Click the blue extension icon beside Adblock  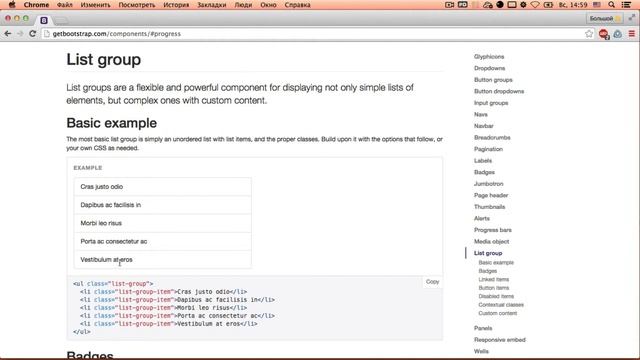click(618, 34)
